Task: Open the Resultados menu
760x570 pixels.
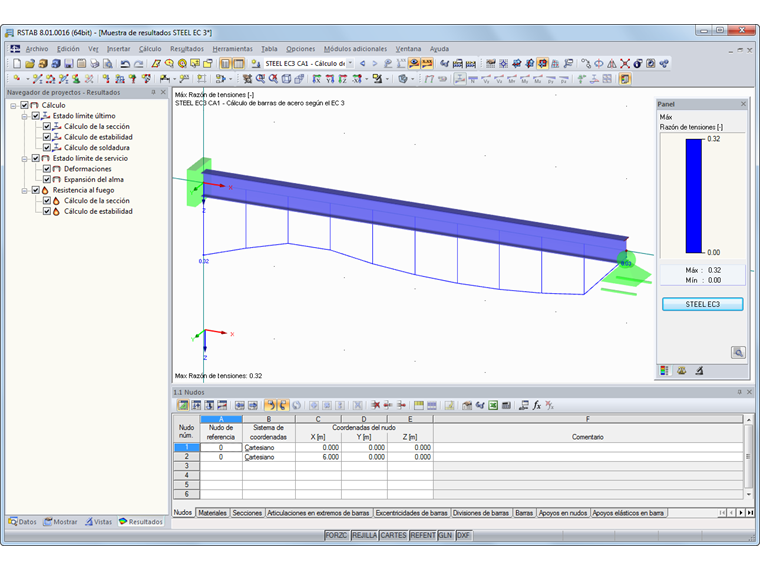Action: pyautogui.click(x=187, y=49)
